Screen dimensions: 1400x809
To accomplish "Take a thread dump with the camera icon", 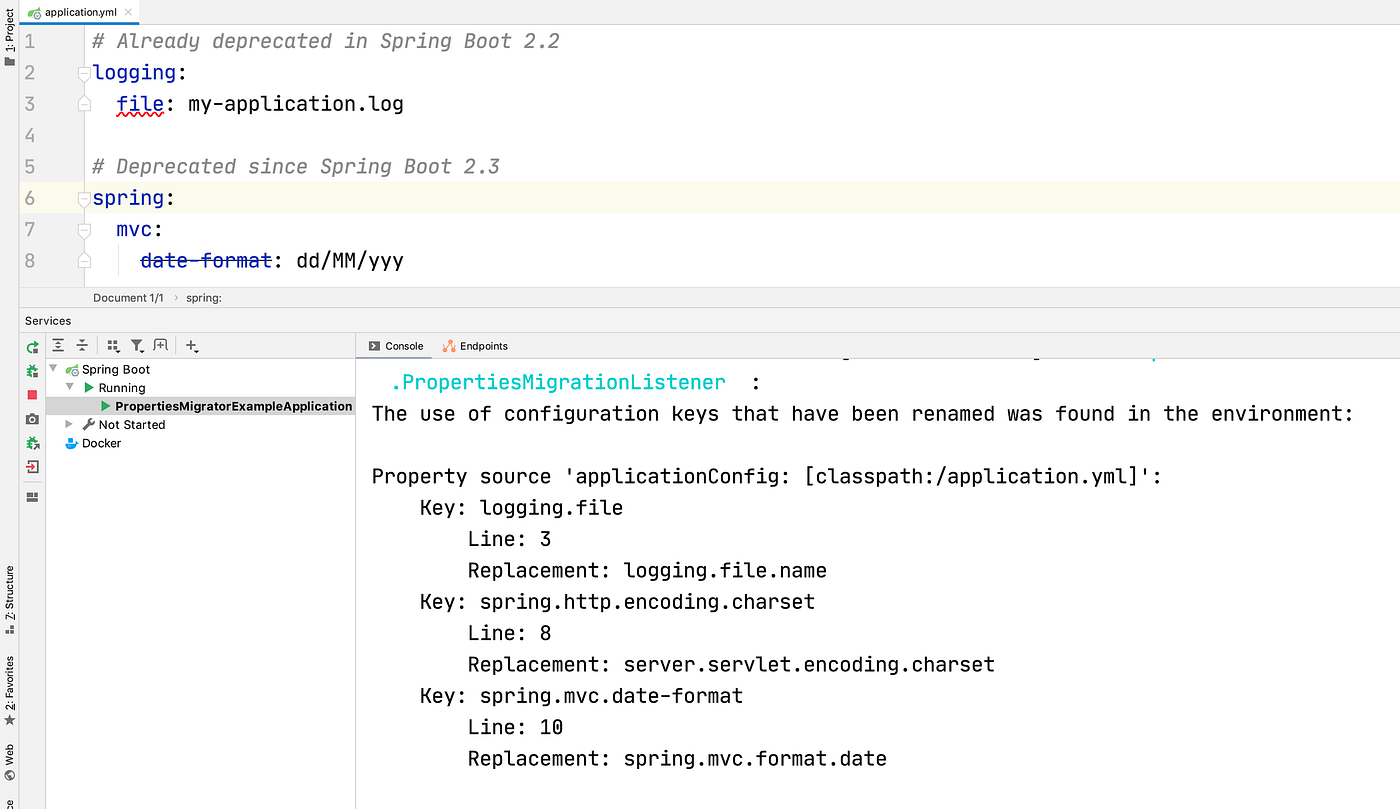I will coord(32,419).
